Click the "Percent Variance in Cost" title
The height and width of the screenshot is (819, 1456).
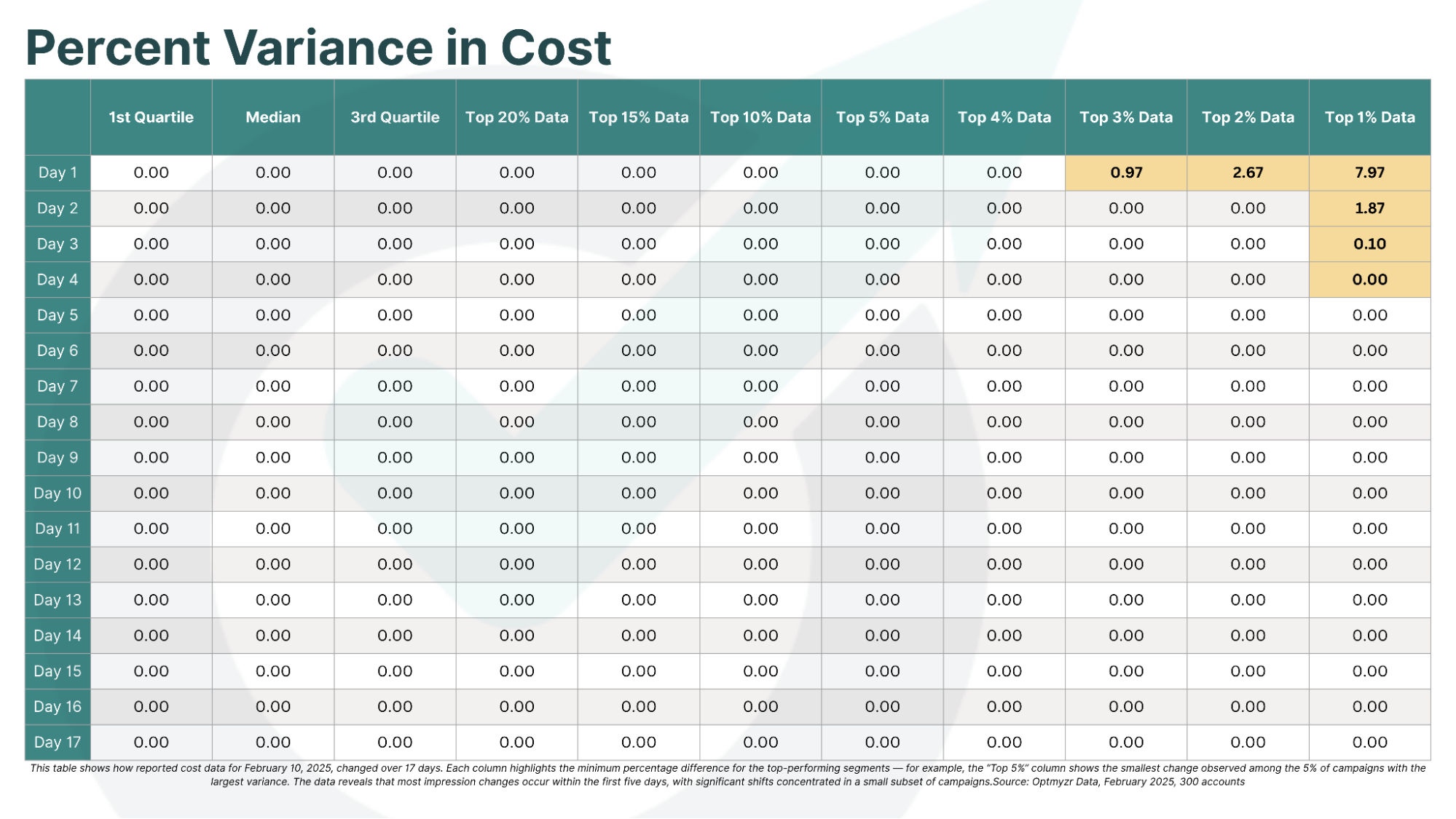318,47
